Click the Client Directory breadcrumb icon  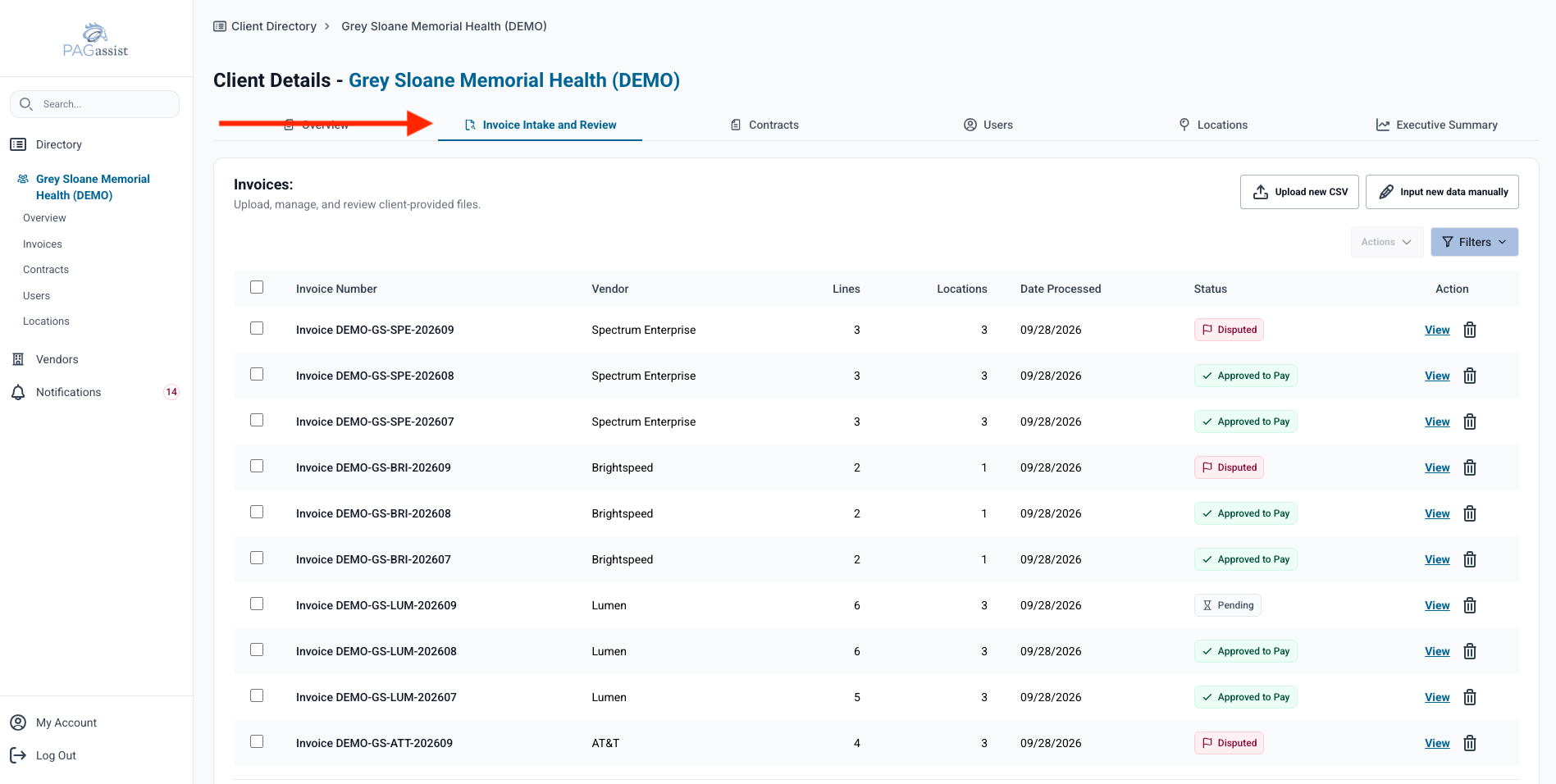tap(220, 26)
